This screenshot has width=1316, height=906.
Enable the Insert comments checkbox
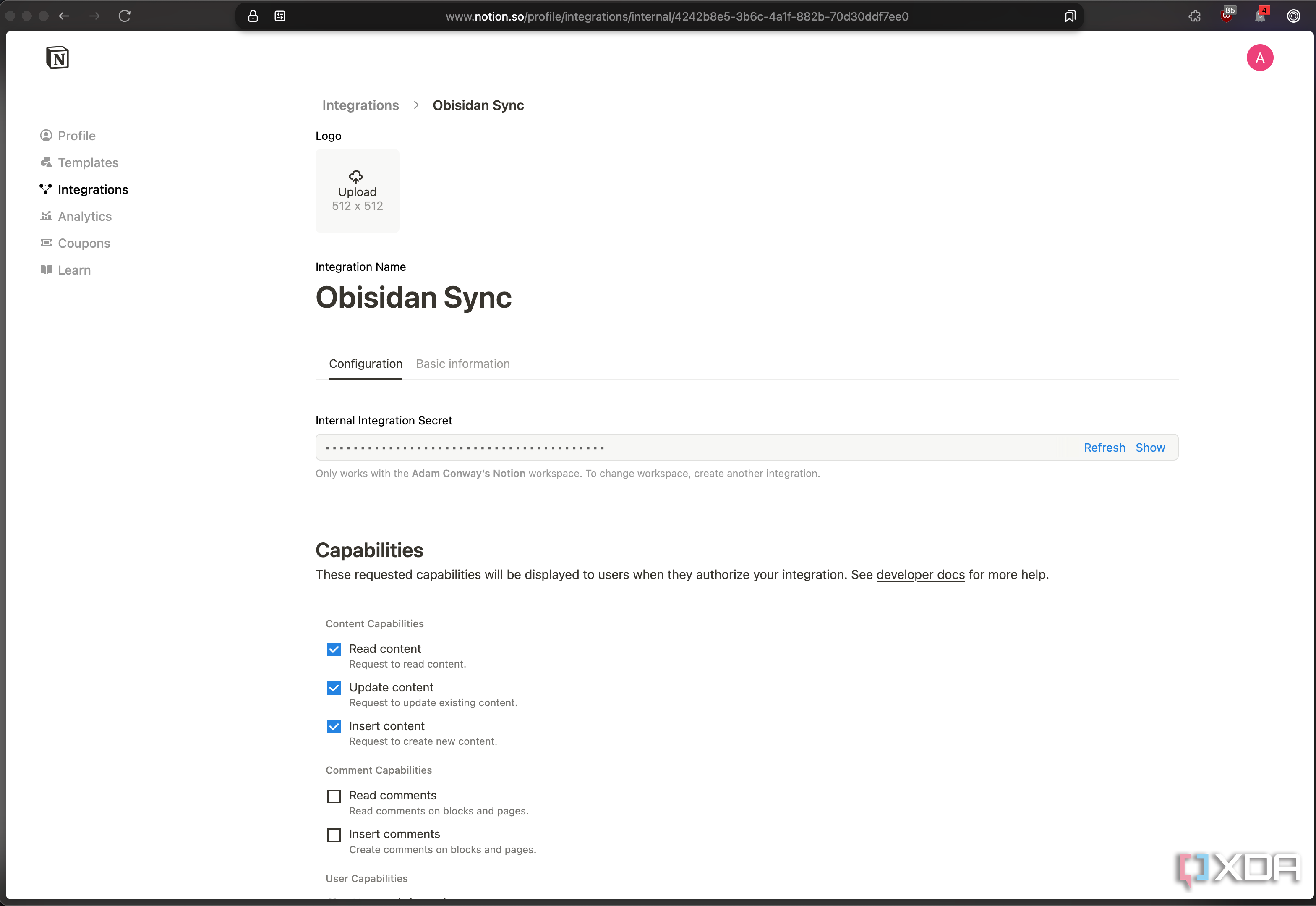(334, 835)
